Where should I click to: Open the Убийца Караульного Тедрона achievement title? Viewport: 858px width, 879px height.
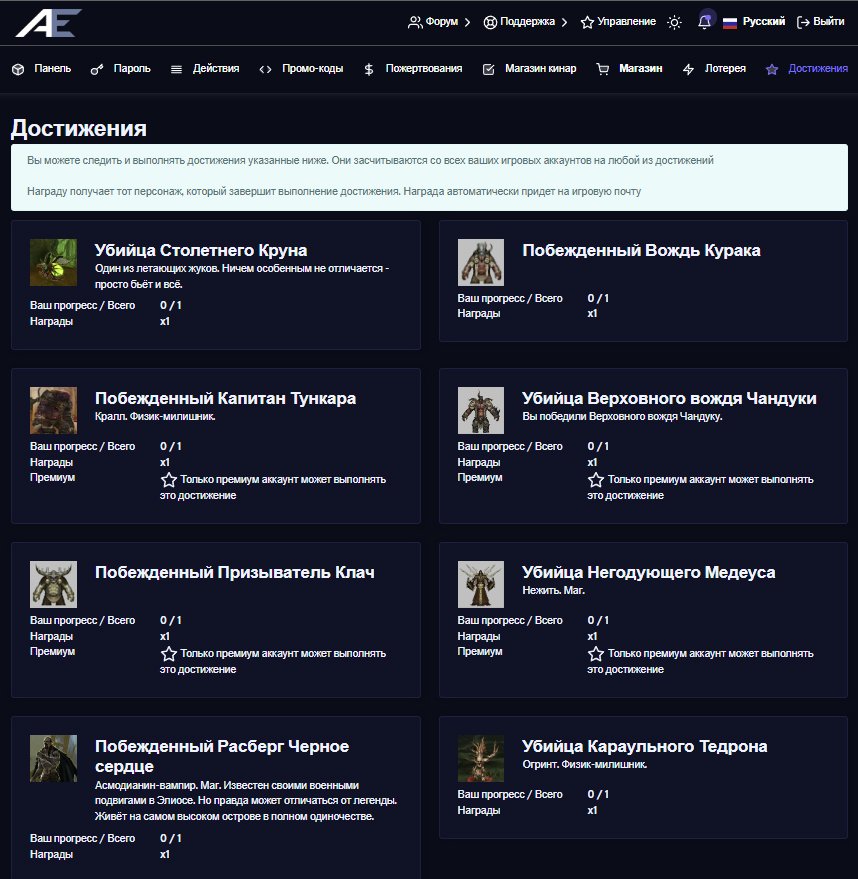[x=644, y=746]
